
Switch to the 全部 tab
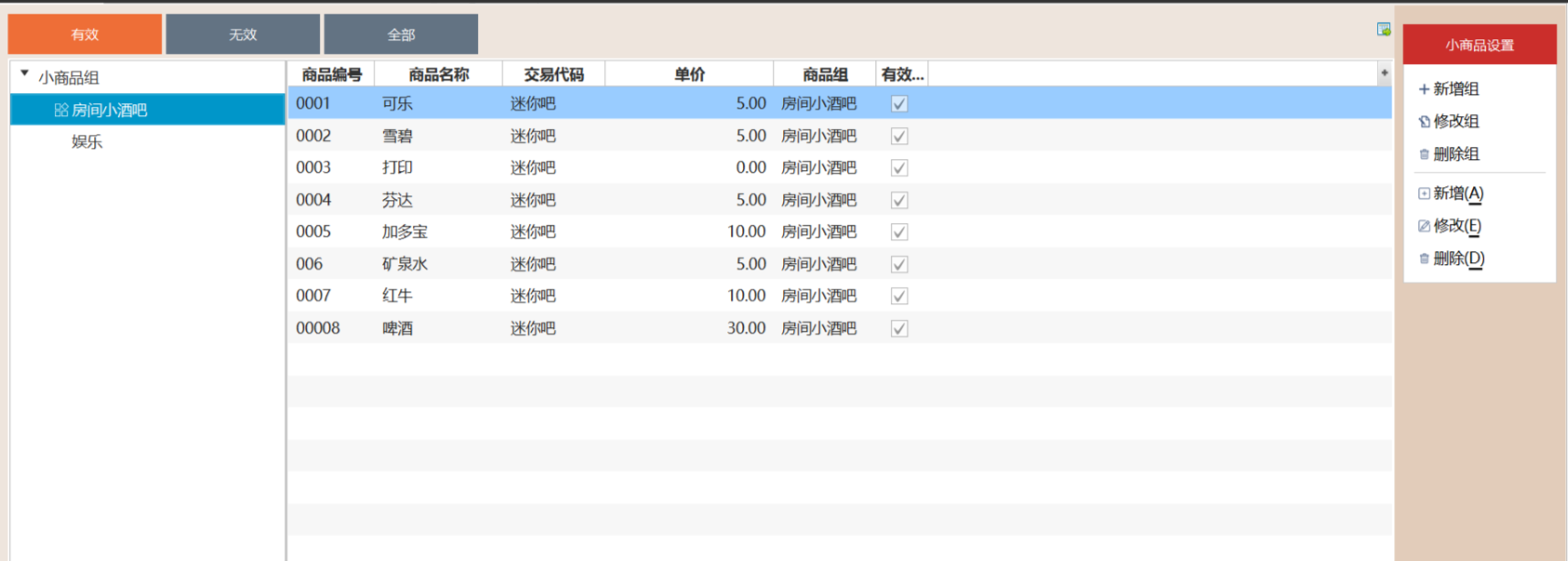pyautogui.click(x=401, y=35)
